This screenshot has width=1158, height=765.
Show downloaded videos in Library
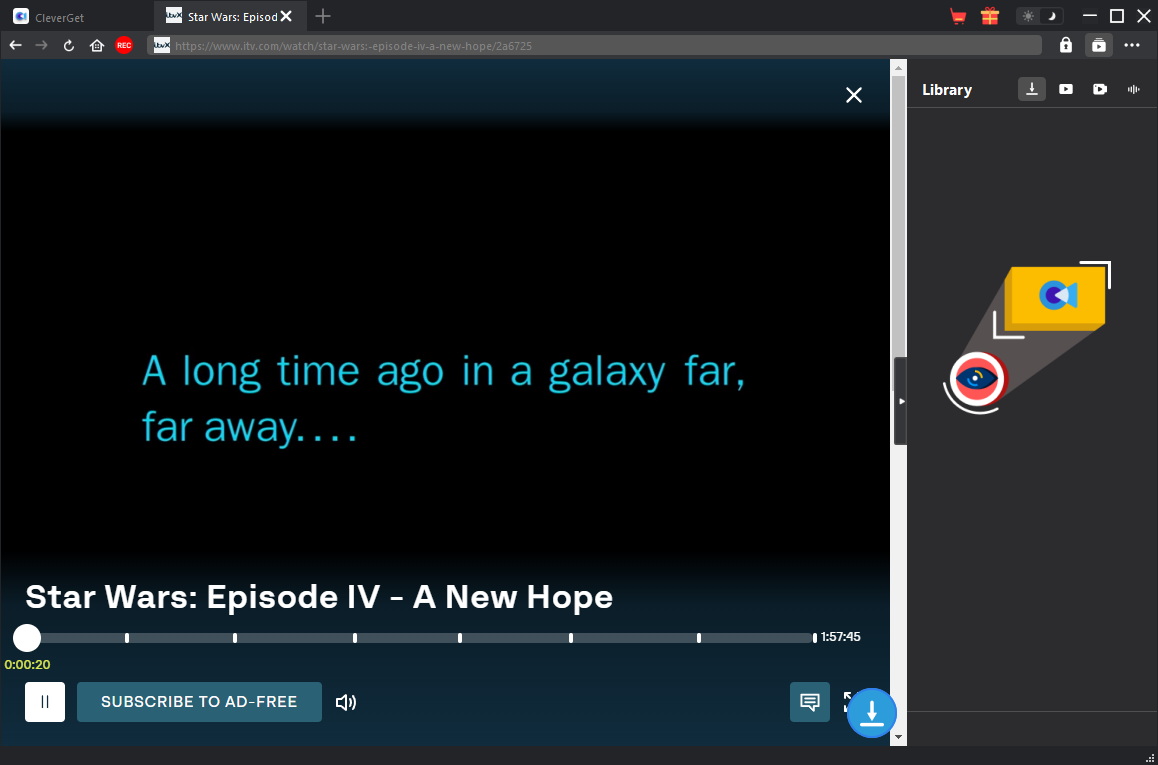[x=1066, y=89]
